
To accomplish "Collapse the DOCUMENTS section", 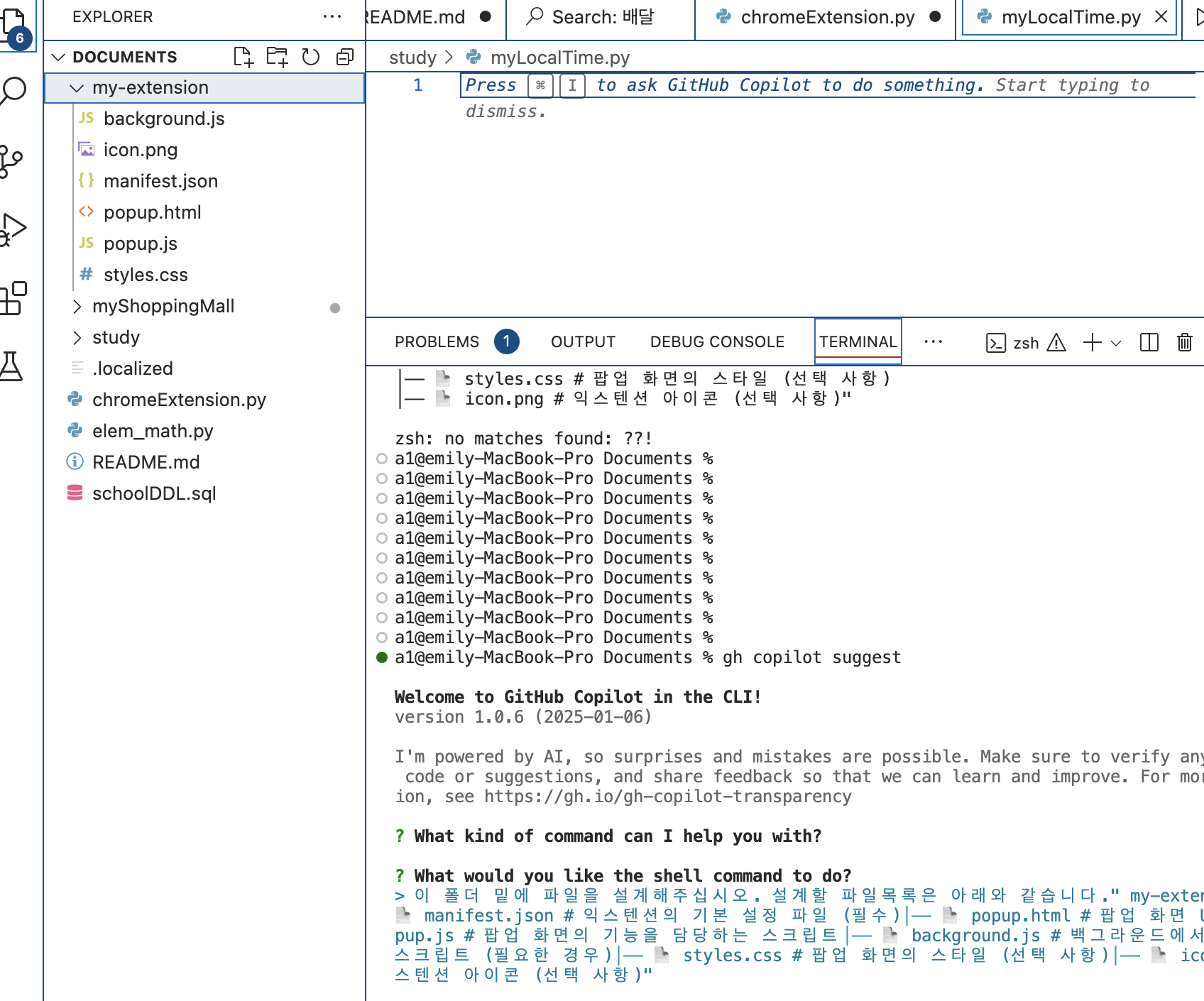I will [58, 57].
